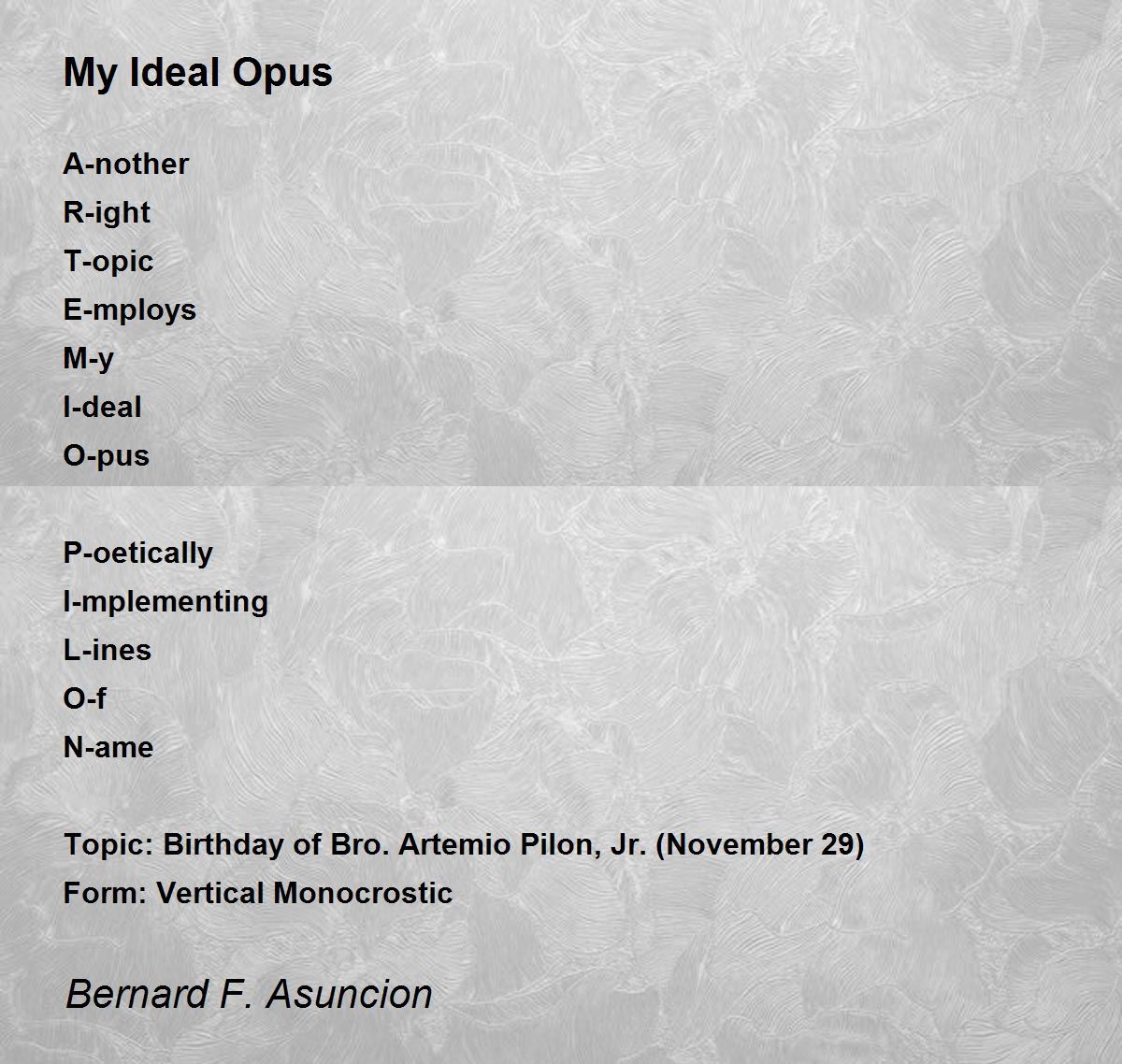
Task: Click the poem title "My Ideal Opus"
Action: [x=197, y=73]
